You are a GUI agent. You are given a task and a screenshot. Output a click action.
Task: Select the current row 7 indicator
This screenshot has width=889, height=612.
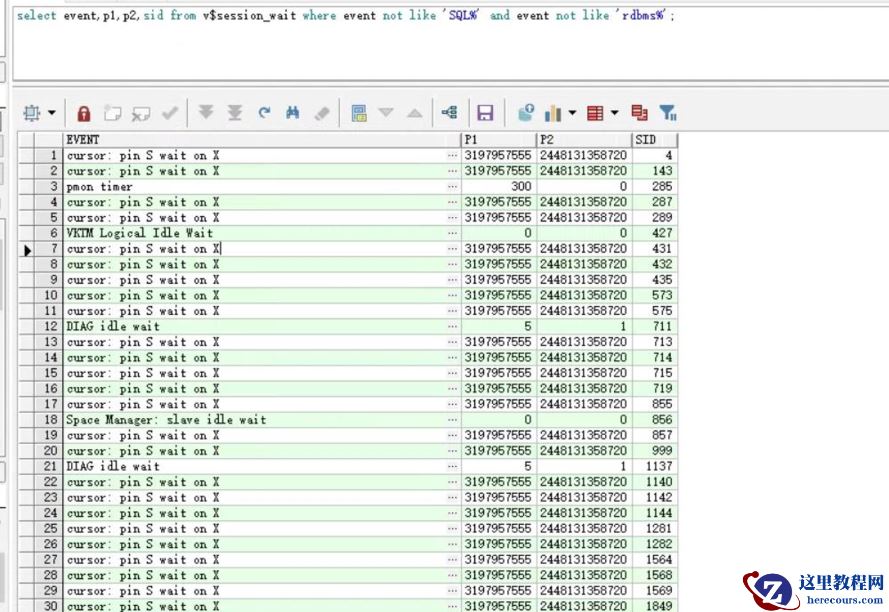pyautogui.click(x=27, y=249)
